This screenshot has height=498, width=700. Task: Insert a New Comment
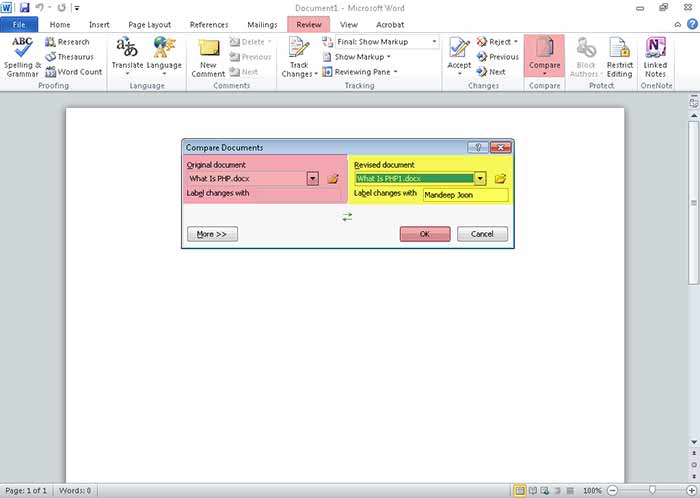point(208,58)
